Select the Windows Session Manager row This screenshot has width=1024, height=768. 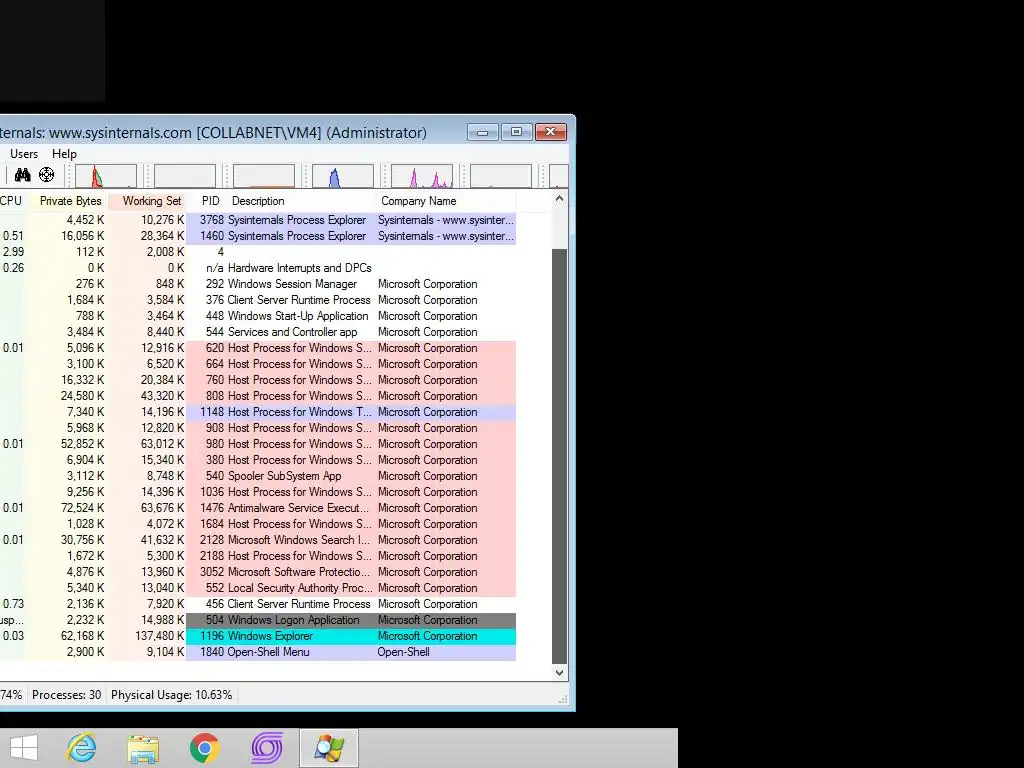pyautogui.click(x=258, y=284)
